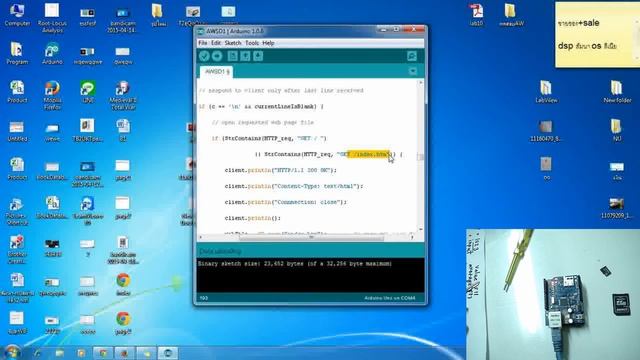Click the Windows Explorer taskbar icon
The width and height of the screenshot is (640, 360).
click(60, 353)
